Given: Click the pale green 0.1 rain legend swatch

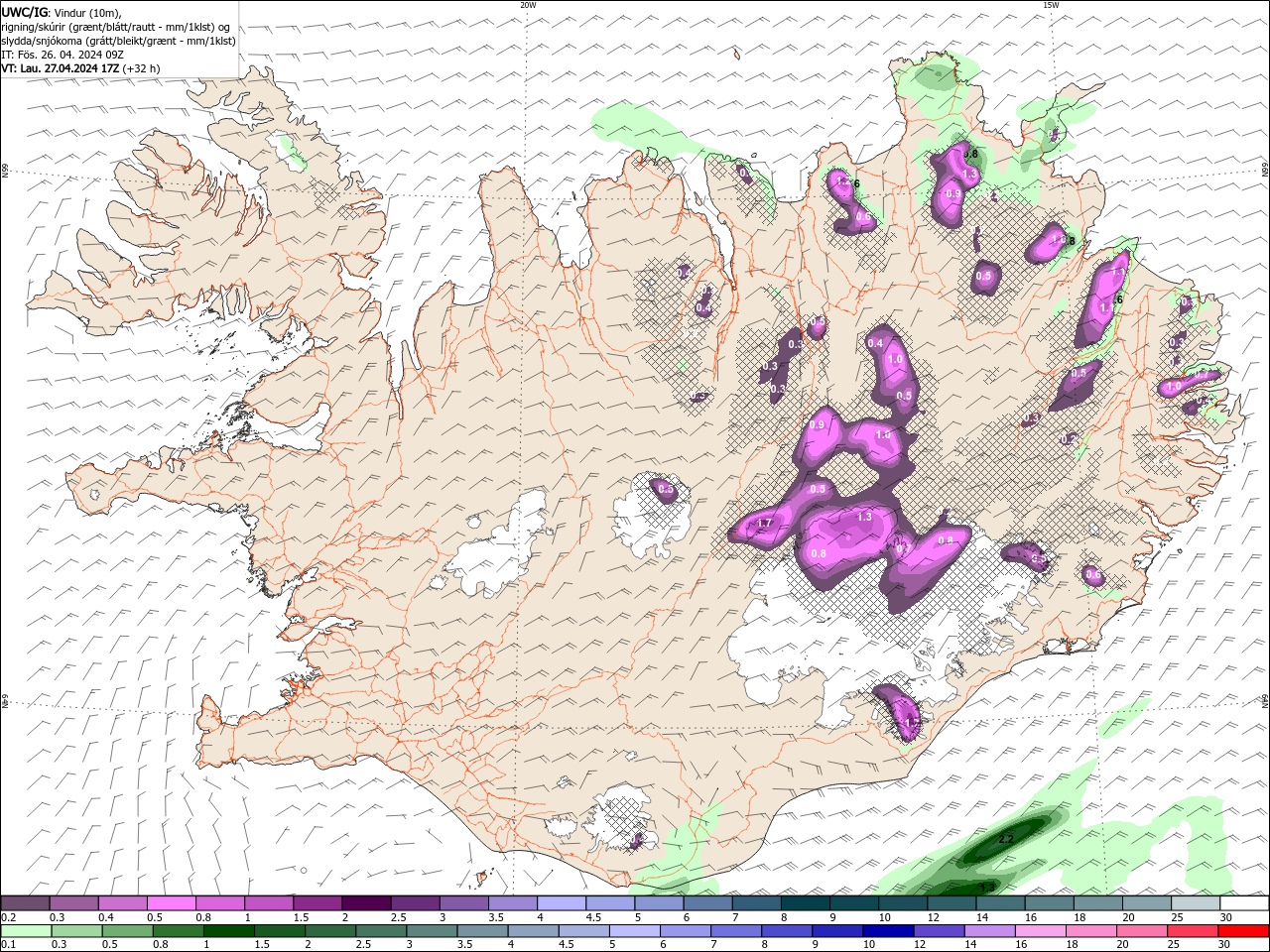Looking at the screenshot, I should click(26, 930).
